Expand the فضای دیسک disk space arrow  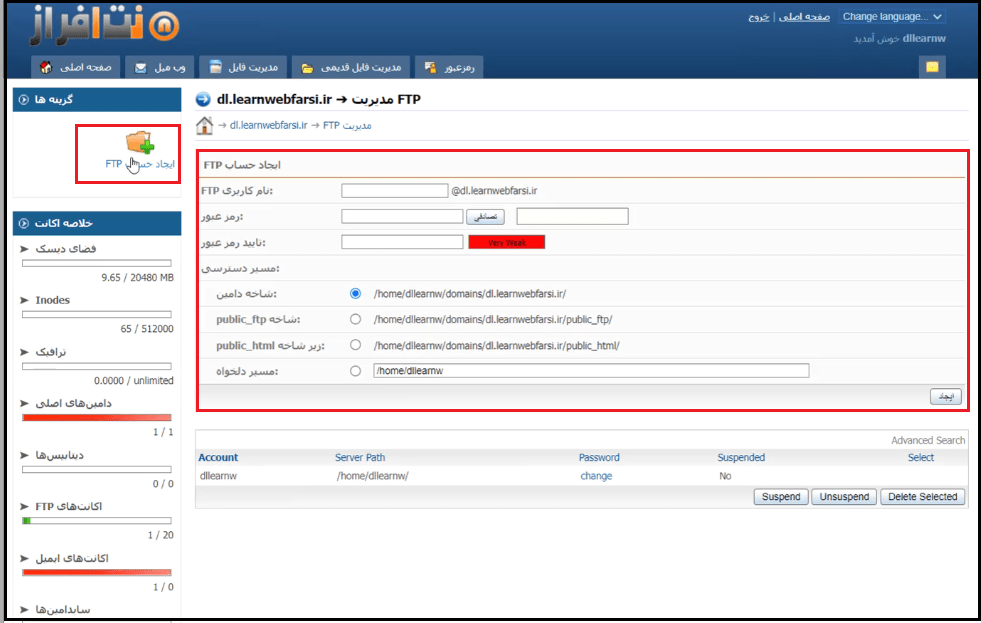[25, 248]
